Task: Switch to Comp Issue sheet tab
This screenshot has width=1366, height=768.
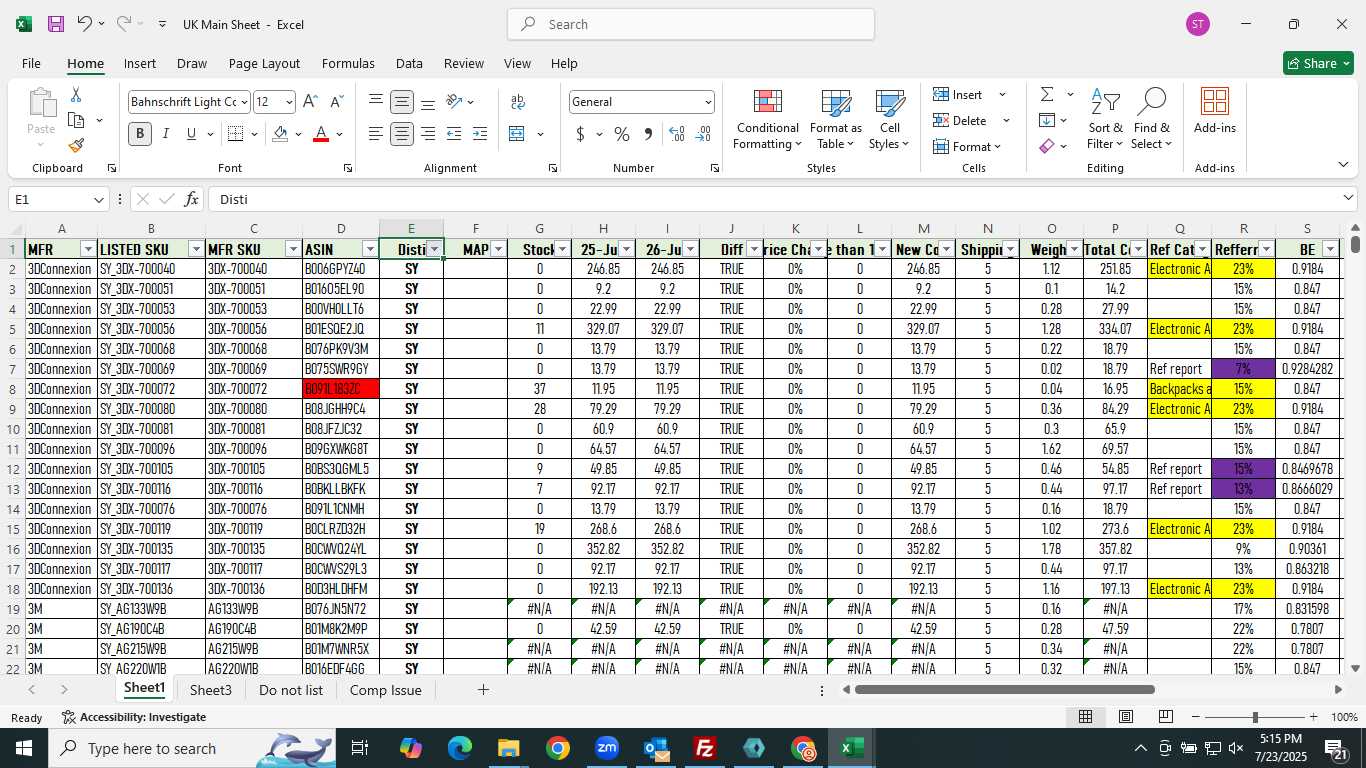Action: (x=385, y=690)
